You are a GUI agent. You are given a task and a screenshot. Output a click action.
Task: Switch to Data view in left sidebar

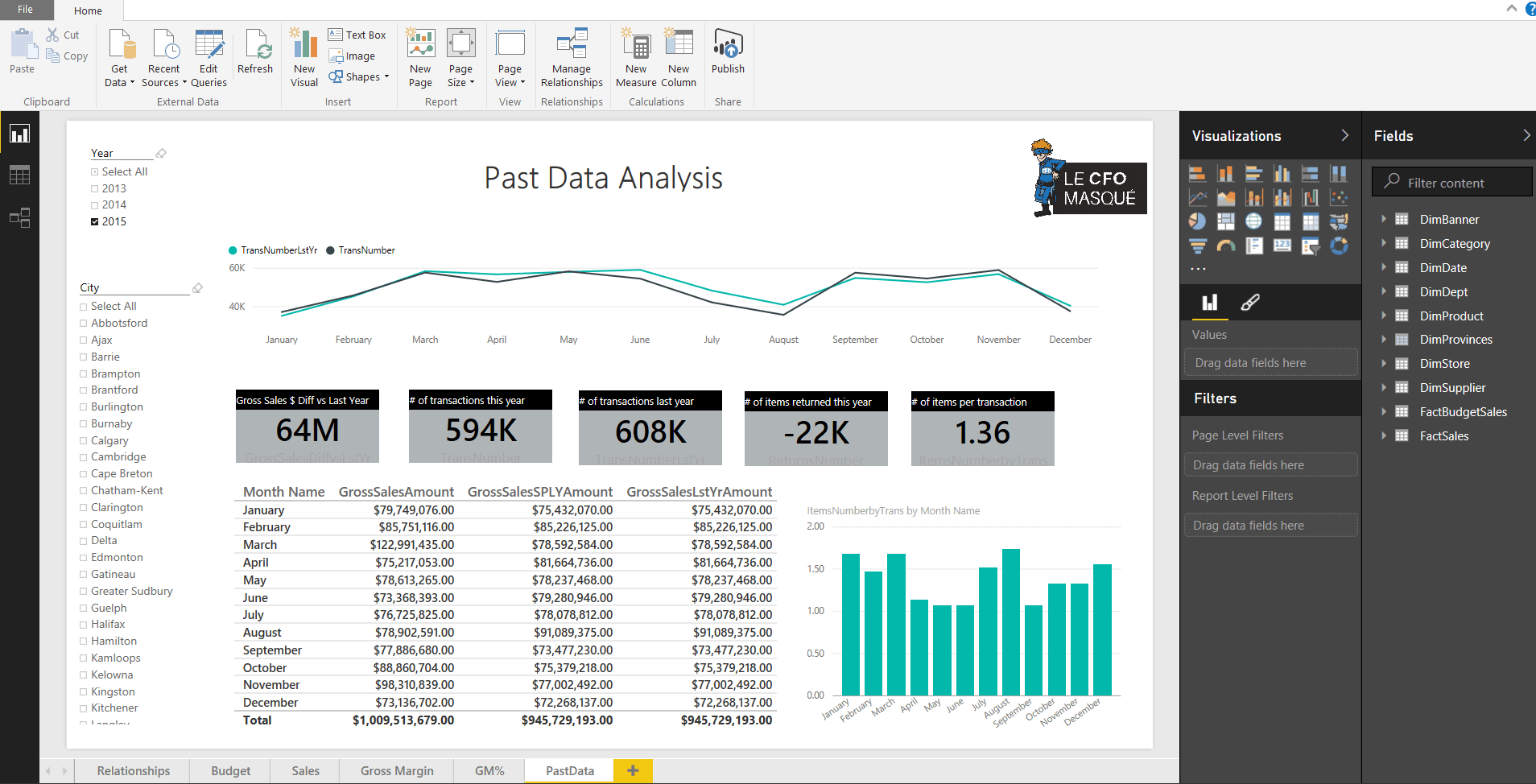tap(19, 175)
